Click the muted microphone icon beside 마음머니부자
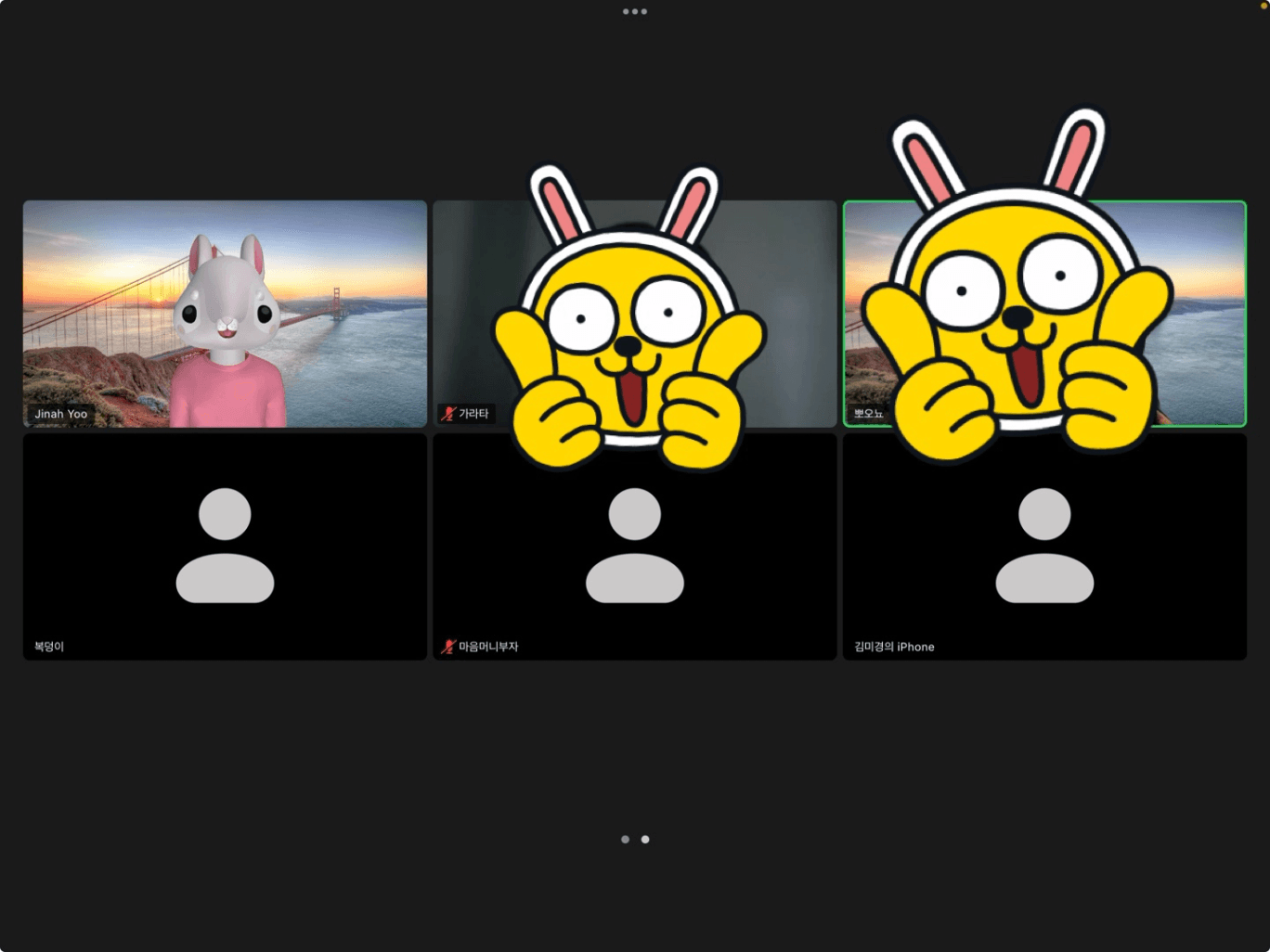Image resolution: width=1270 pixels, height=952 pixels. tap(448, 647)
